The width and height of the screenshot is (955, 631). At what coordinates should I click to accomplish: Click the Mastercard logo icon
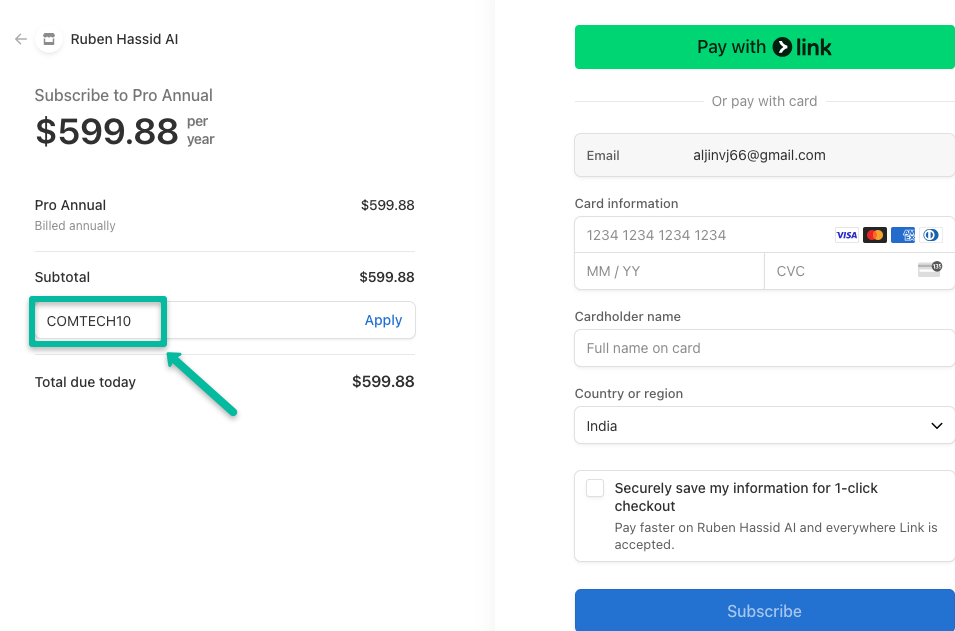pos(875,235)
